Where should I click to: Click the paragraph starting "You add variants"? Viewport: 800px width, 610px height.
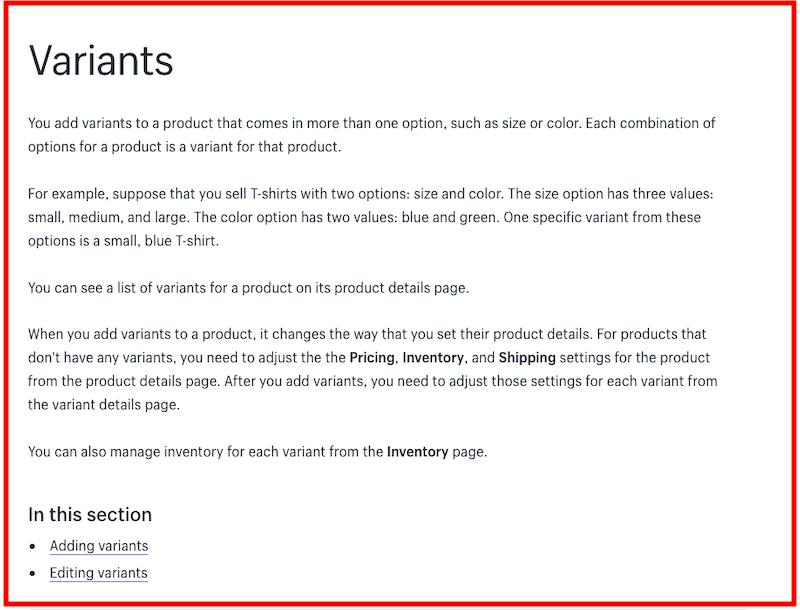(372, 135)
